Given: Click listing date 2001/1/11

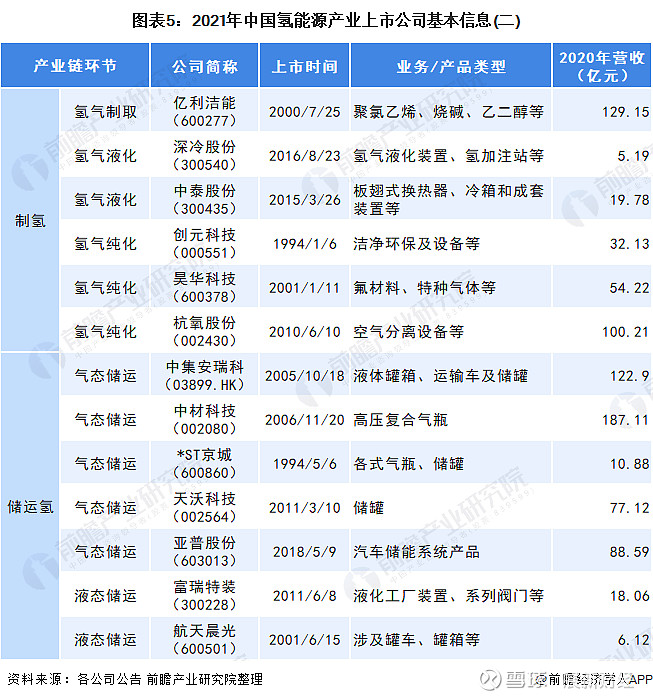Looking at the screenshot, I should pyautogui.click(x=304, y=288).
